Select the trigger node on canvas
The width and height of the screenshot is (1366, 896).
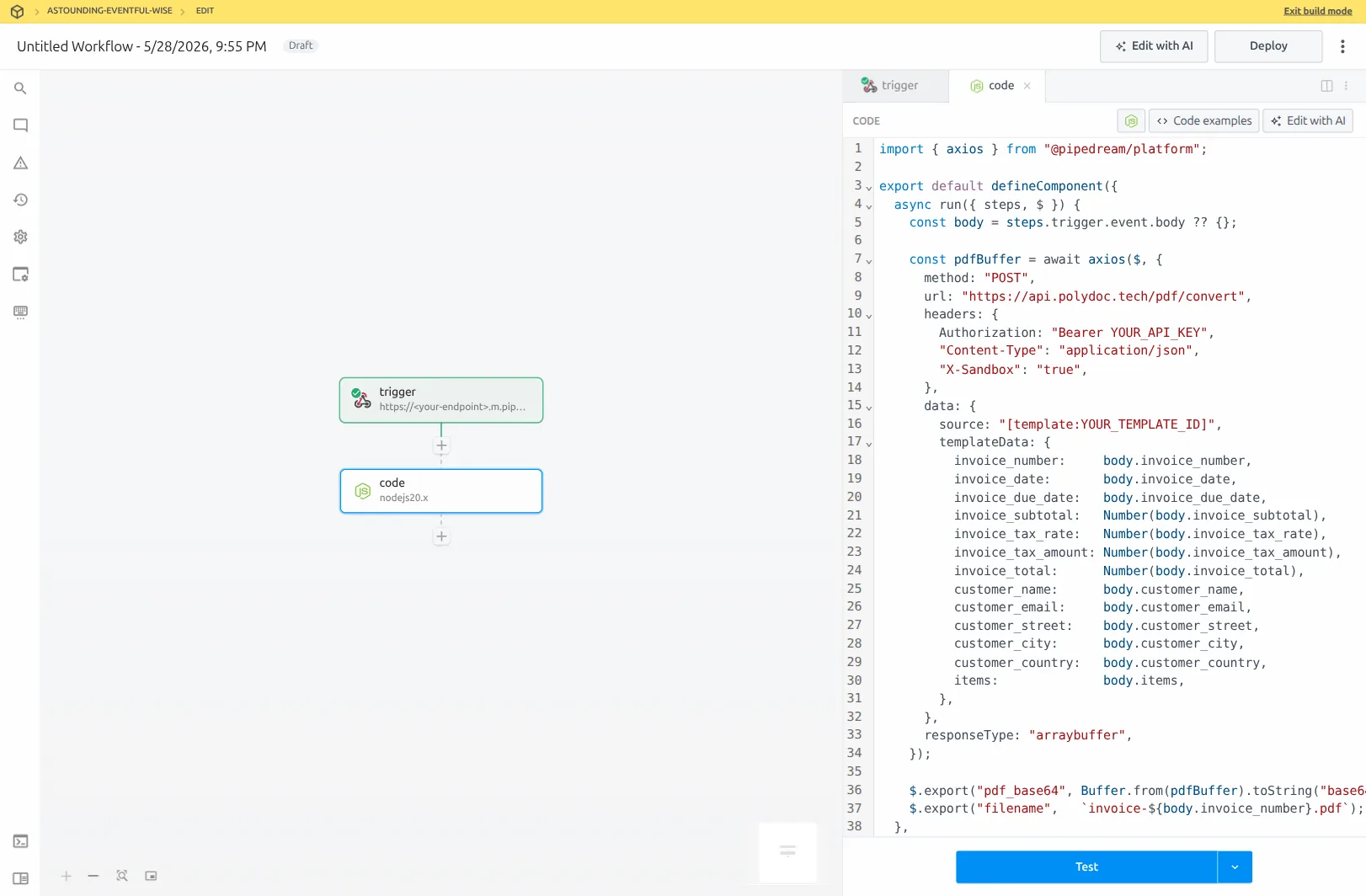point(441,400)
